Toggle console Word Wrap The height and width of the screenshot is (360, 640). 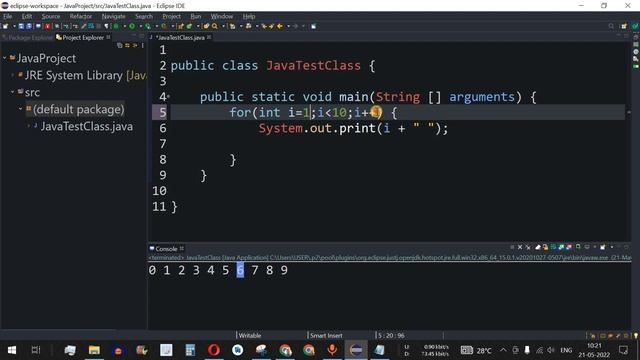coord(553,247)
